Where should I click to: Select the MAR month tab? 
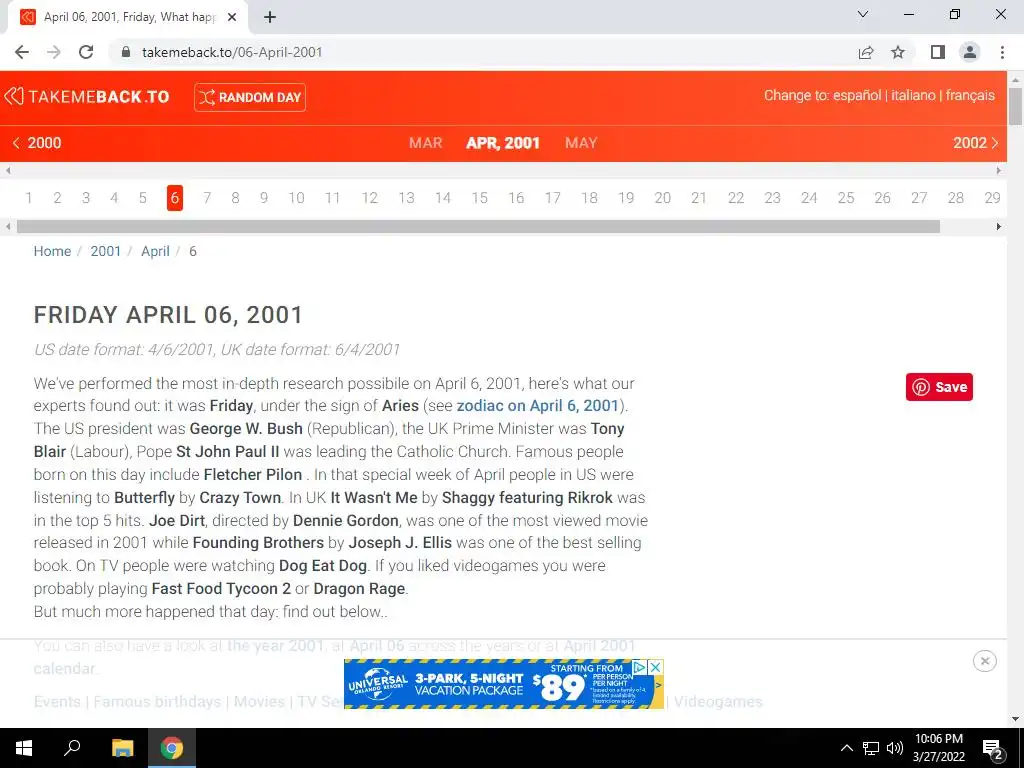point(425,143)
